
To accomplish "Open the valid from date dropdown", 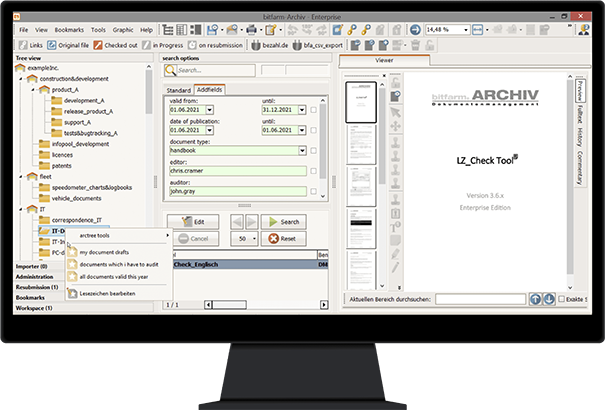I will click(x=210, y=110).
